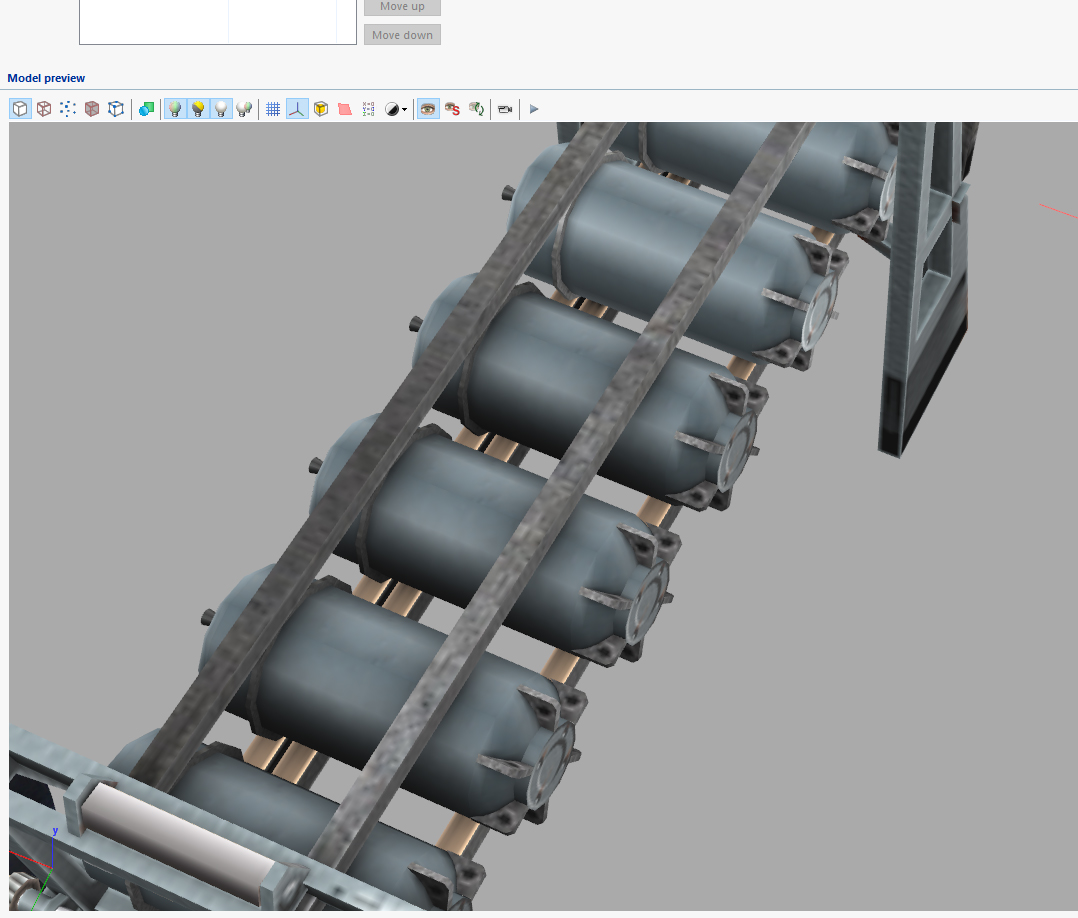Toggle the yellow light bulb
Viewport: 1078px width, 918px height.
tap(198, 109)
